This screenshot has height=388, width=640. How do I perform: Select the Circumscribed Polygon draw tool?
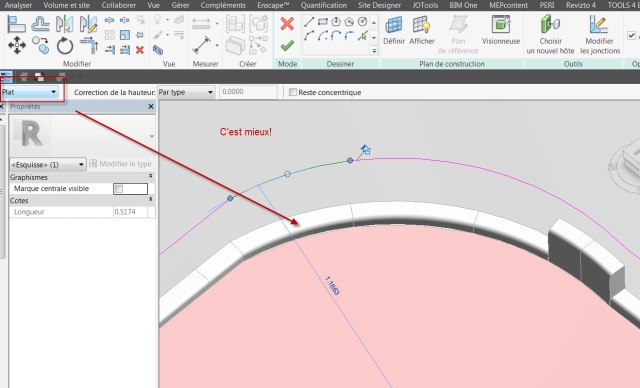pos(349,22)
